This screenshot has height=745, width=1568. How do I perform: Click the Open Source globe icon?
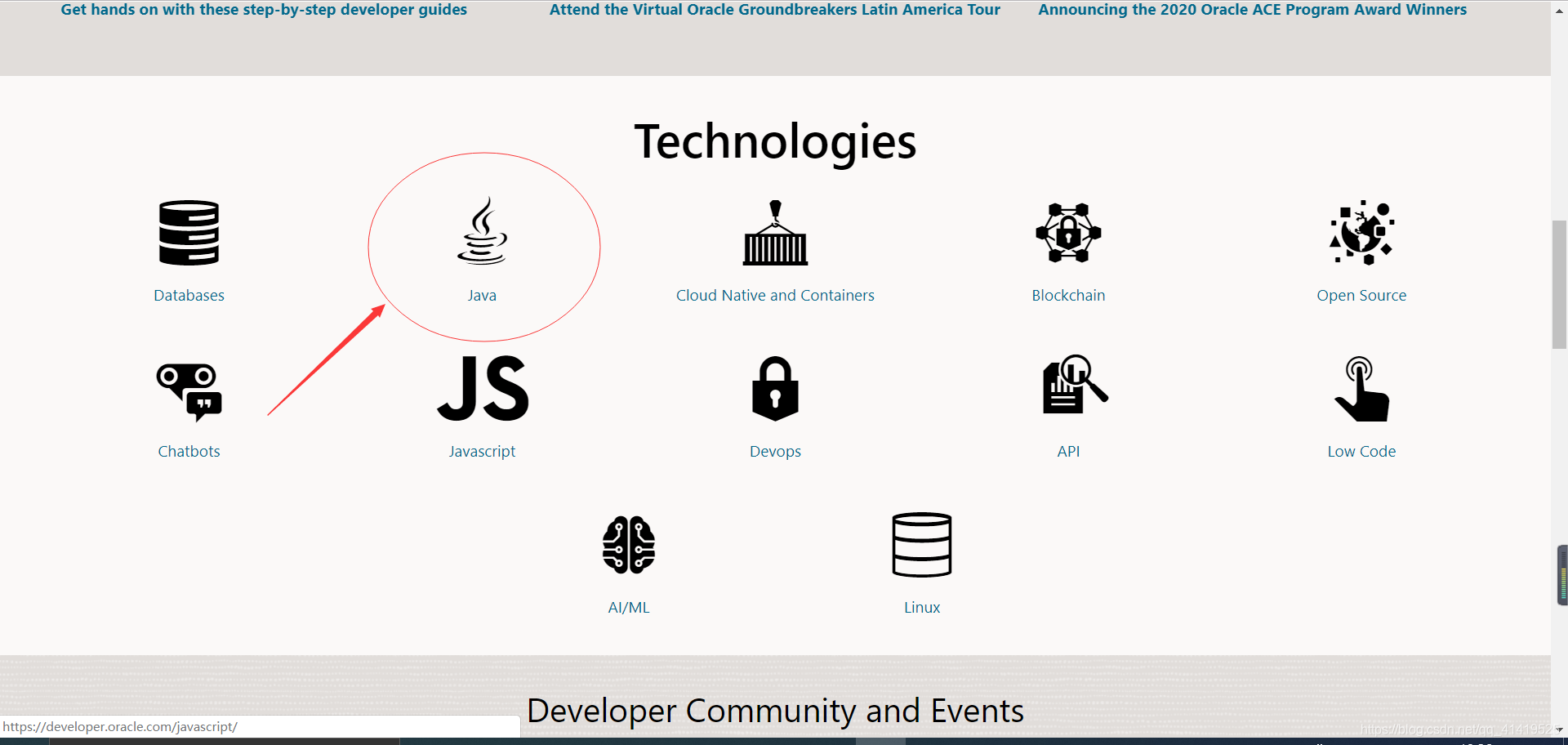coord(1361,233)
